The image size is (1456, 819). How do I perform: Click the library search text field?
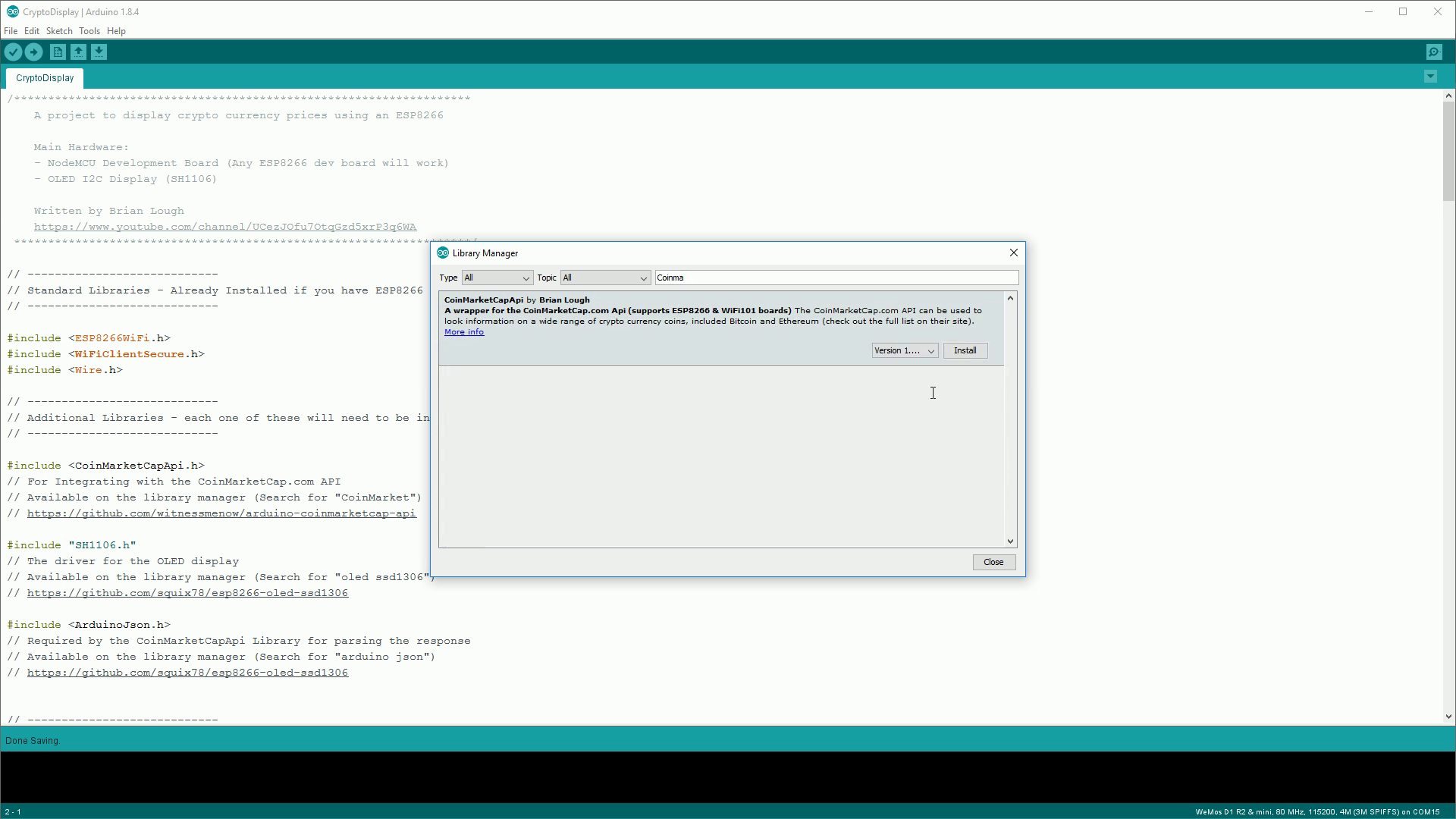tap(836, 278)
